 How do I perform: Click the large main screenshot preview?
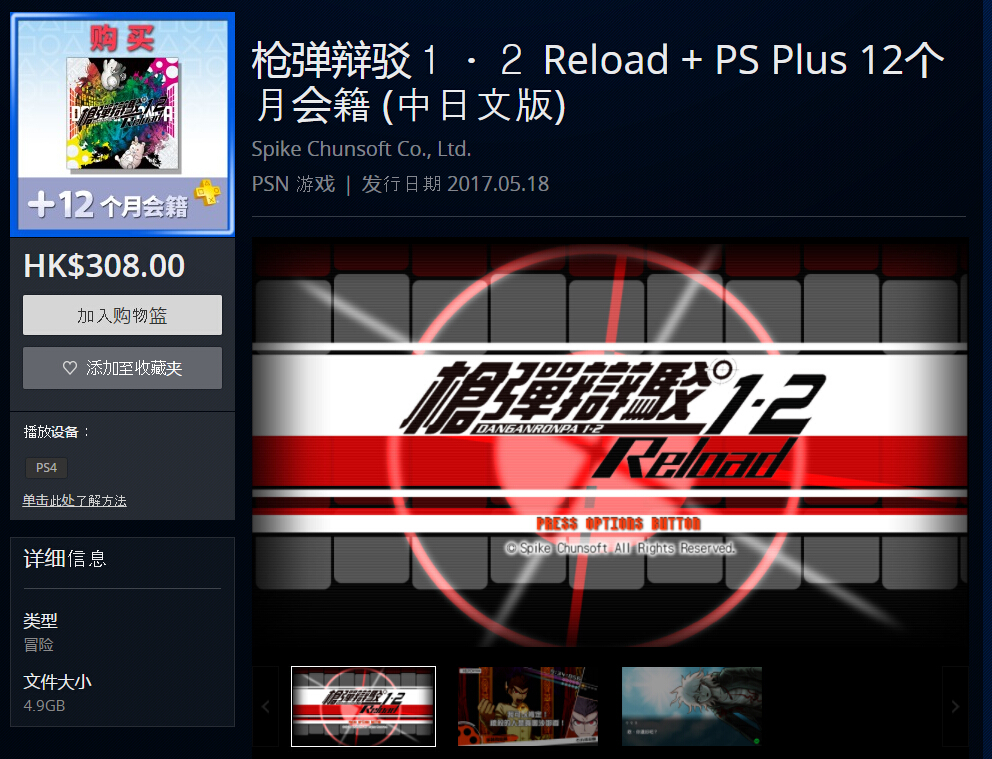click(x=610, y=442)
